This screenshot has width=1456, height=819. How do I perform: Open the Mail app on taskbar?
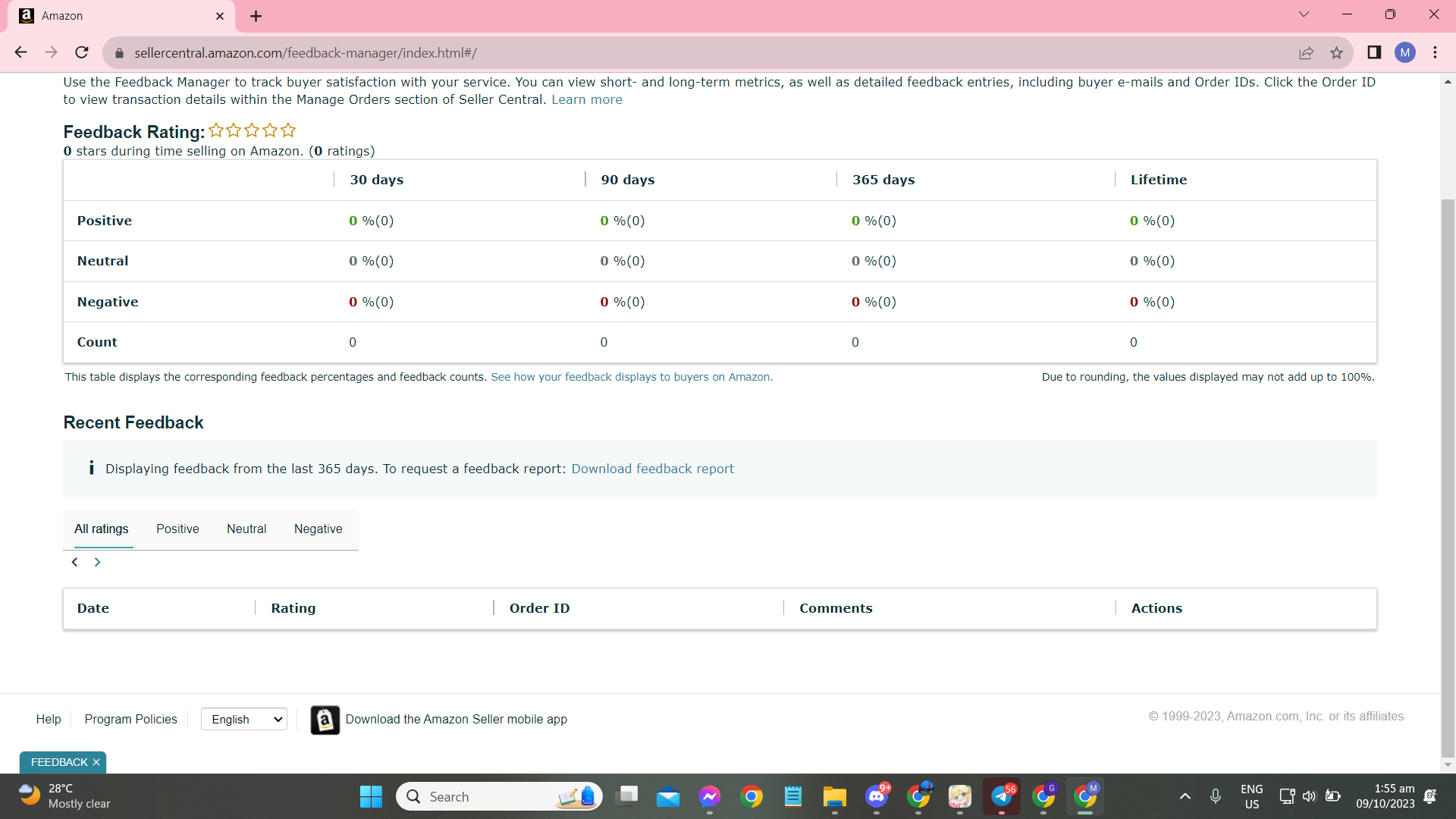tap(668, 796)
